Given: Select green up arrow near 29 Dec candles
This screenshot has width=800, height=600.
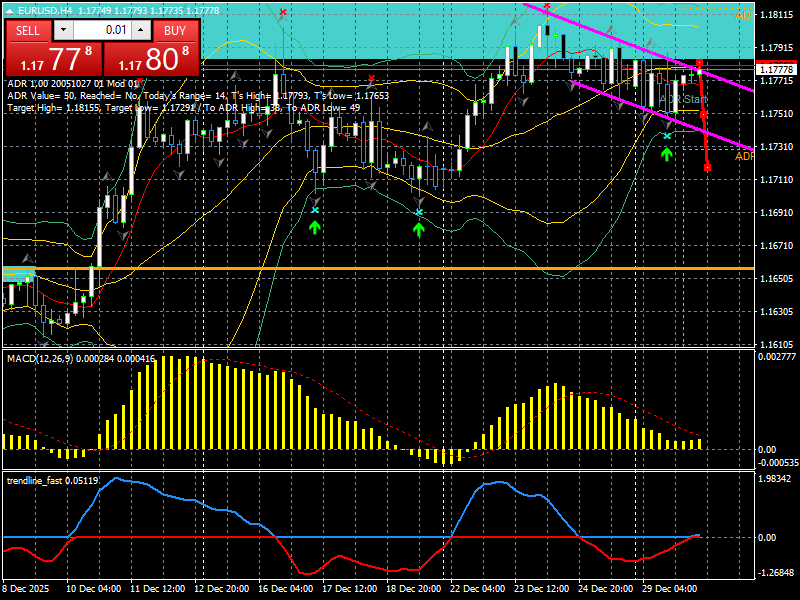Looking at the screenshot, I should pyautogui.click(x=666, y=154).
